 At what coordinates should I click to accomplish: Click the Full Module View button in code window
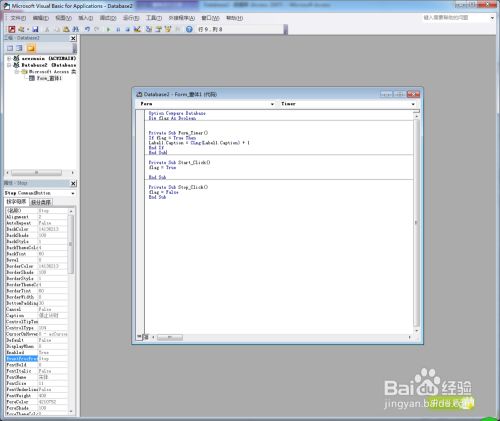click(145, 337)
